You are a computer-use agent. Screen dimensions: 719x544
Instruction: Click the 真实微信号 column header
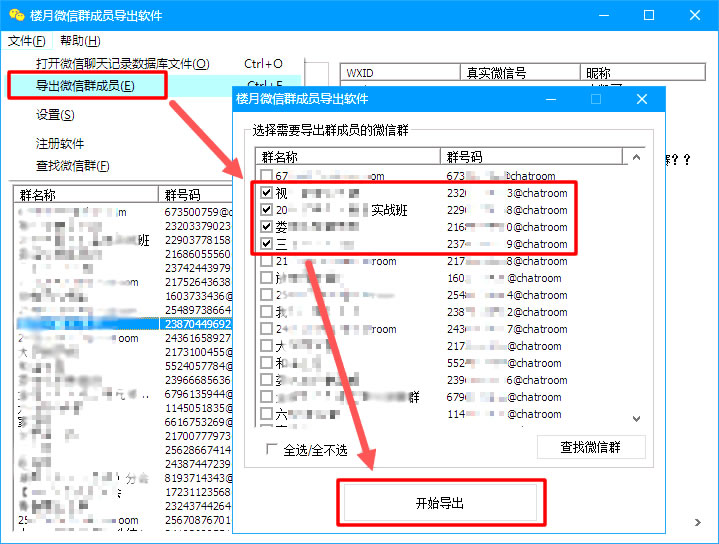(x=520, y=72)
